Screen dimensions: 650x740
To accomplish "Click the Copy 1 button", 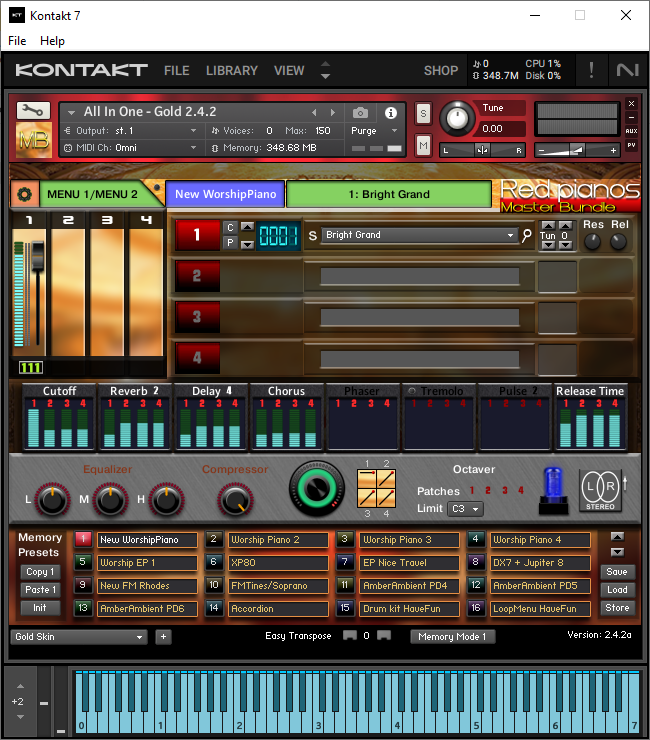I will (x=40, y=572).
